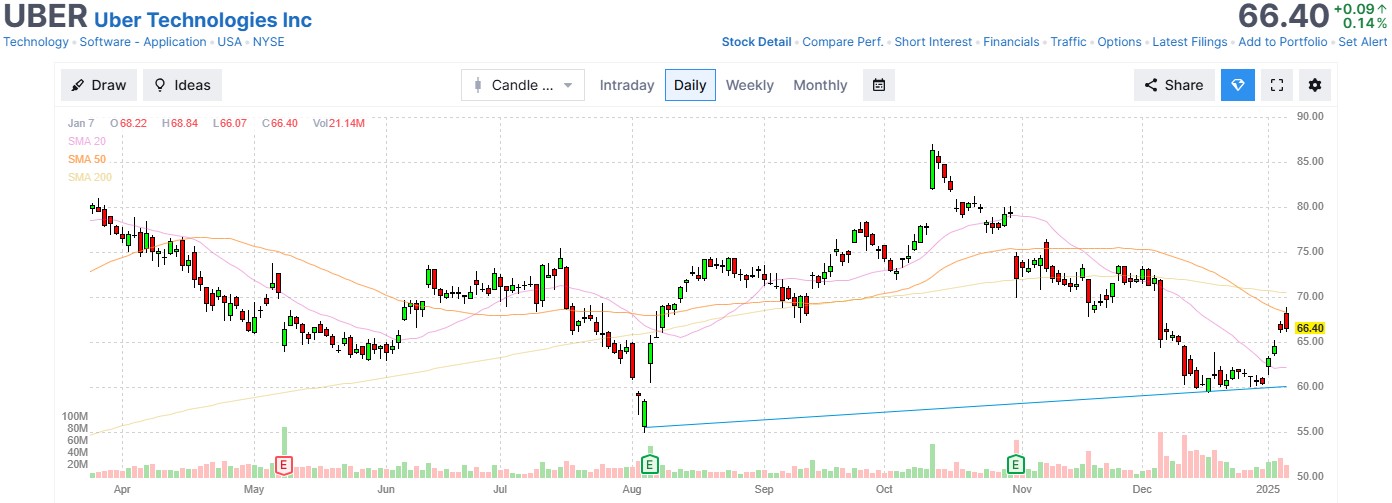The height and width of the screenshot is (503, 1392).
Task: Open the NYSE exchange link
Action: 268,42
